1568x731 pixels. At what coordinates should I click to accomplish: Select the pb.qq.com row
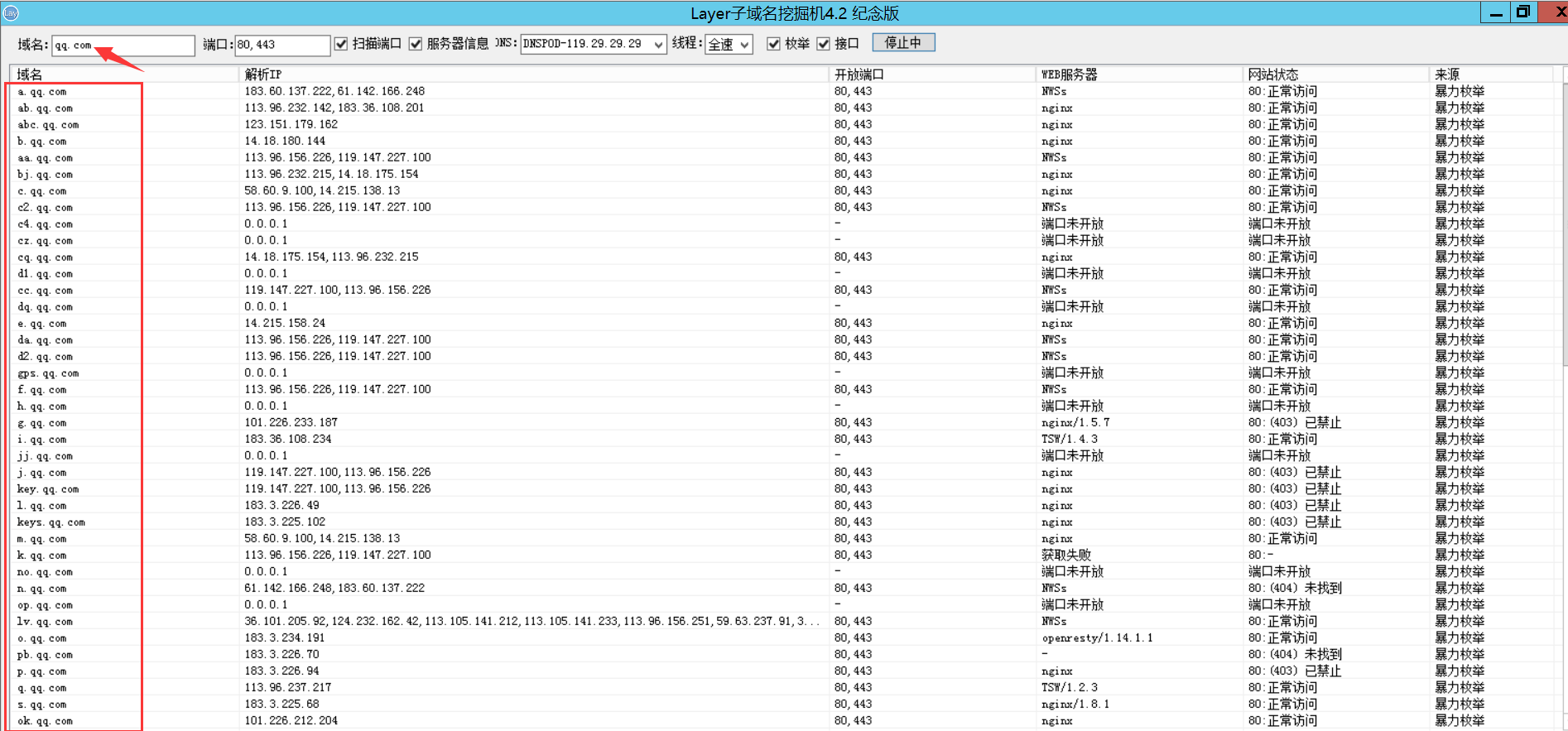pos(782,654)
